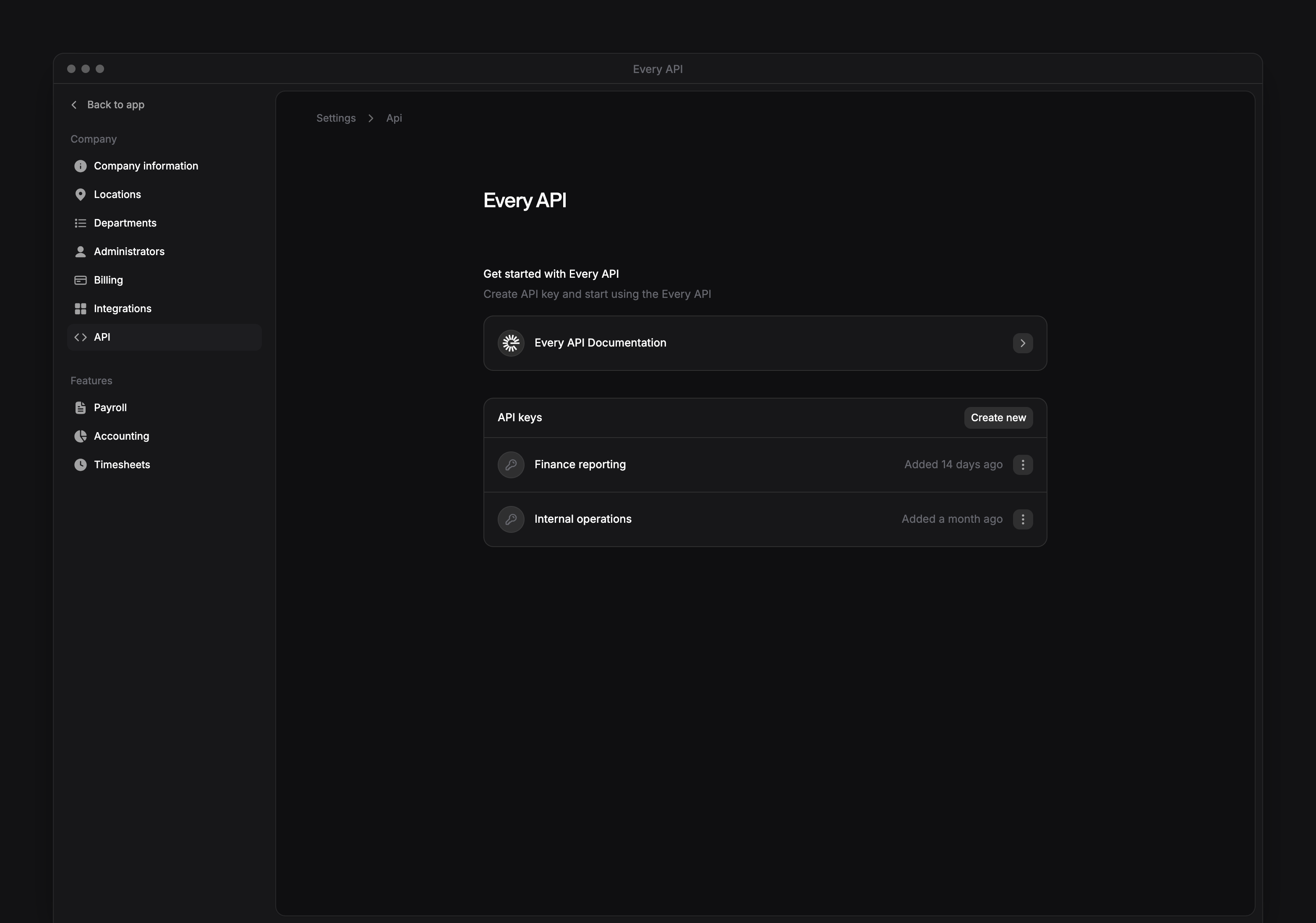
Task: Click the window close dot
Action: click(71, 69)
